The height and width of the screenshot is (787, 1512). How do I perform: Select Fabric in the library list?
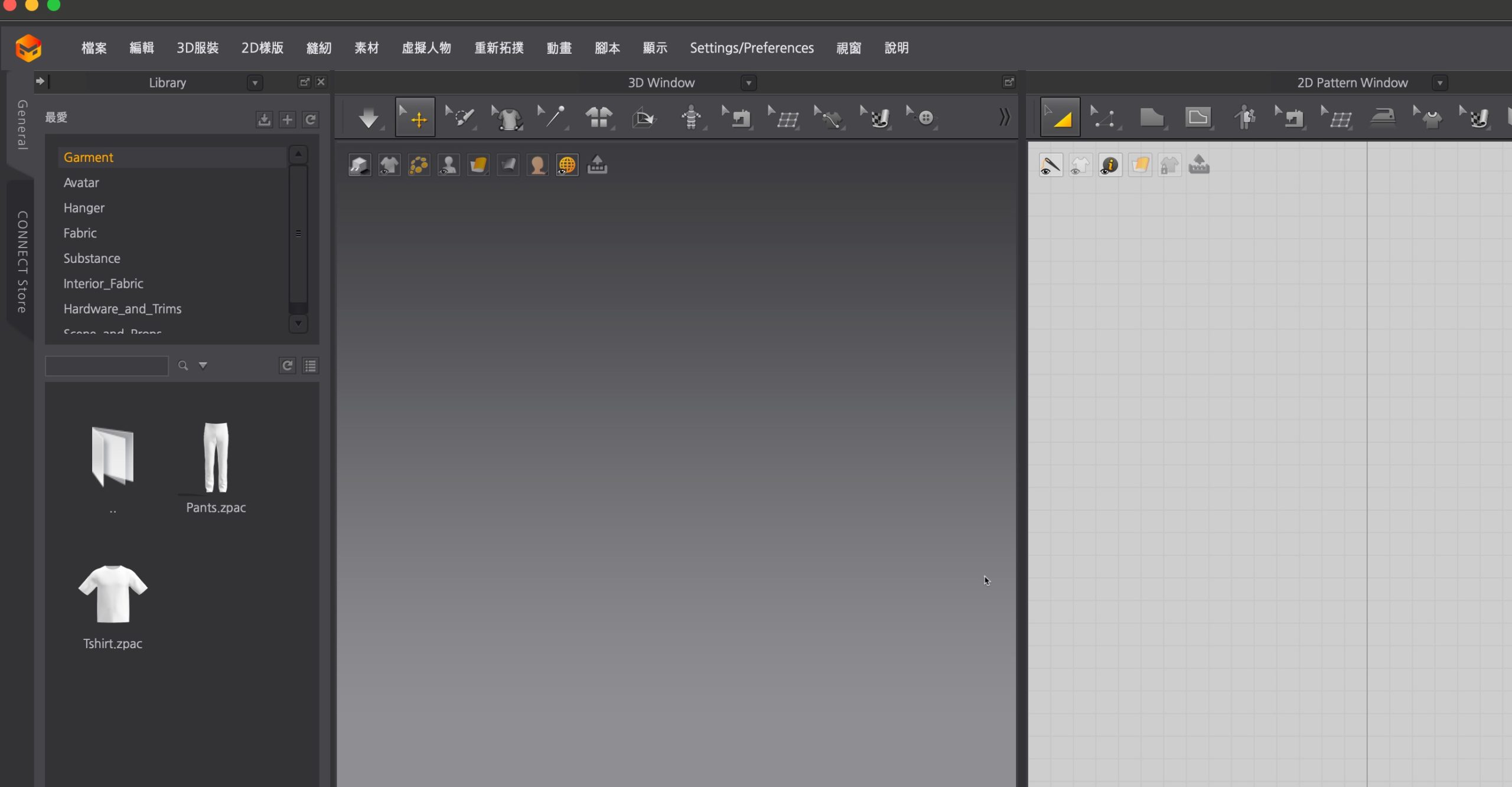pos(80,233)
